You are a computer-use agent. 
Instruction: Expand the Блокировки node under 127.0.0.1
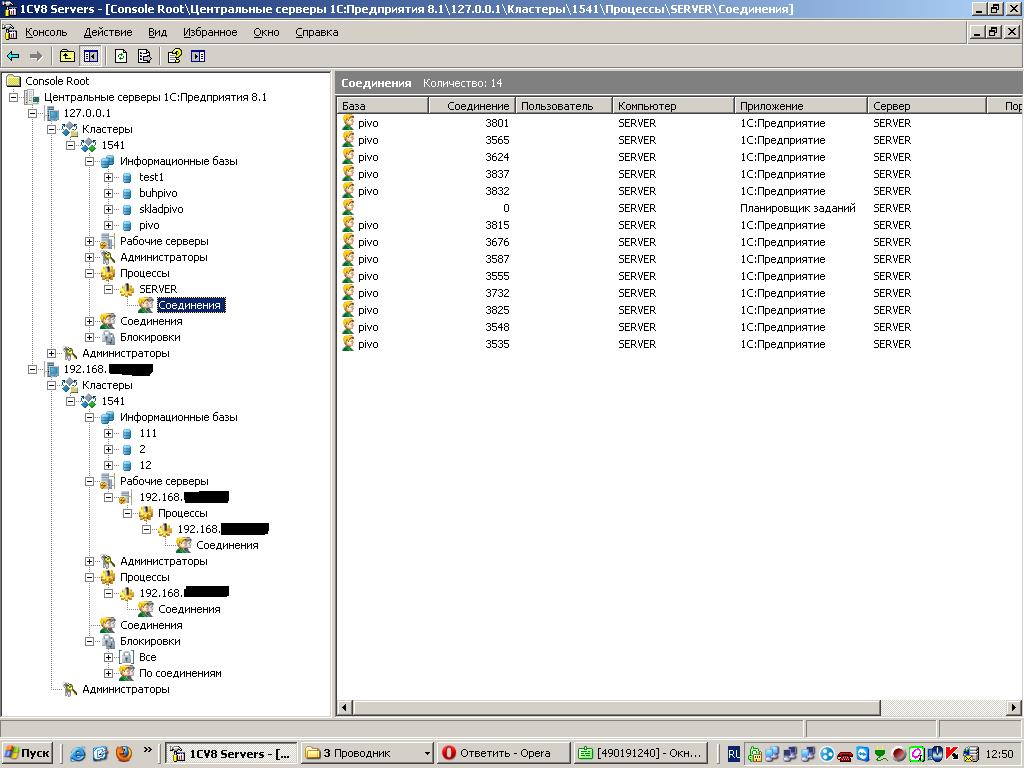point(89,337)
